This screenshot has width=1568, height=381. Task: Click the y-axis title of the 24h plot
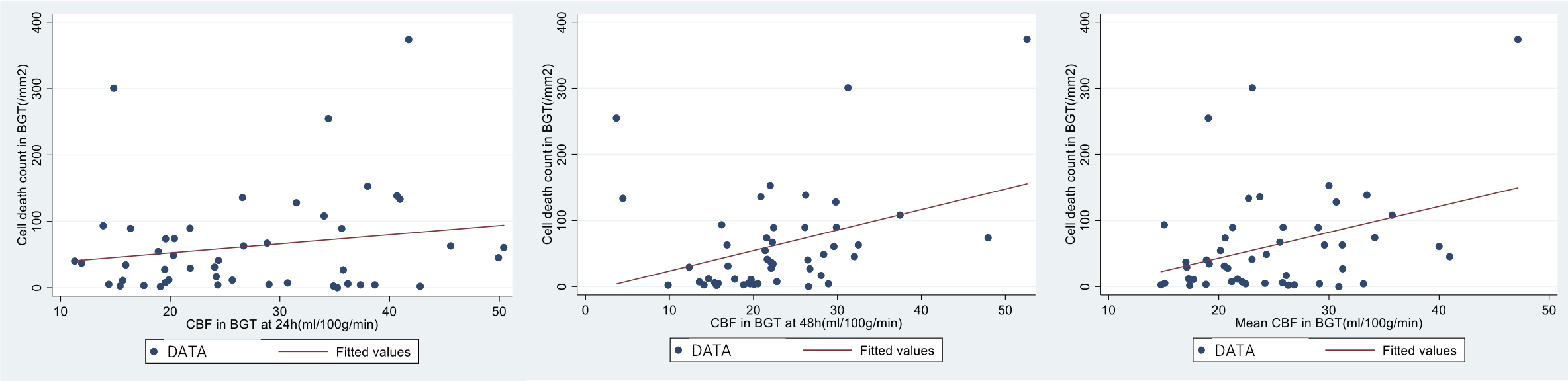tap(23, 155)
